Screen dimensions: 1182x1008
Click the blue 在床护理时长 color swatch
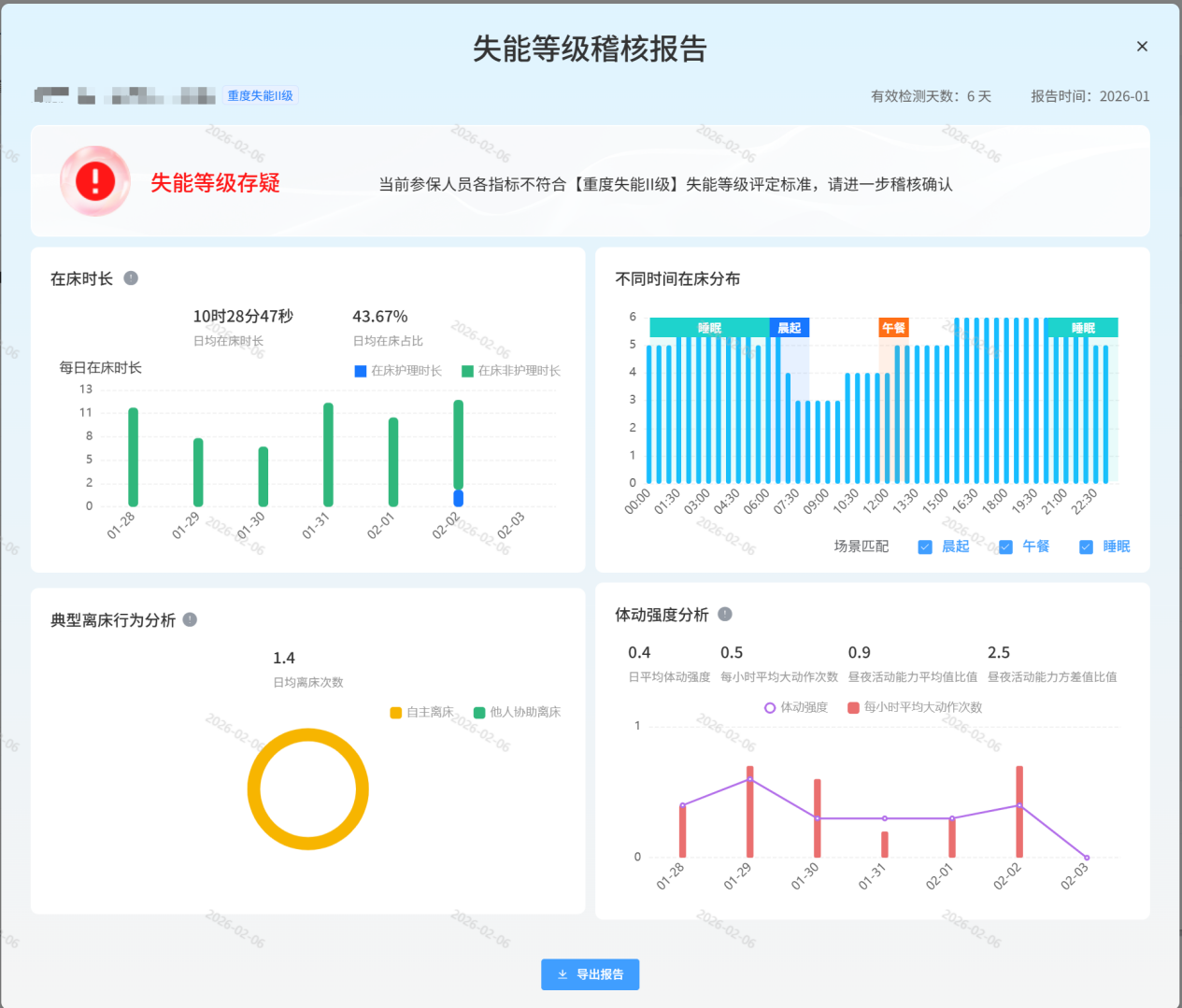(x=359, y=370)
